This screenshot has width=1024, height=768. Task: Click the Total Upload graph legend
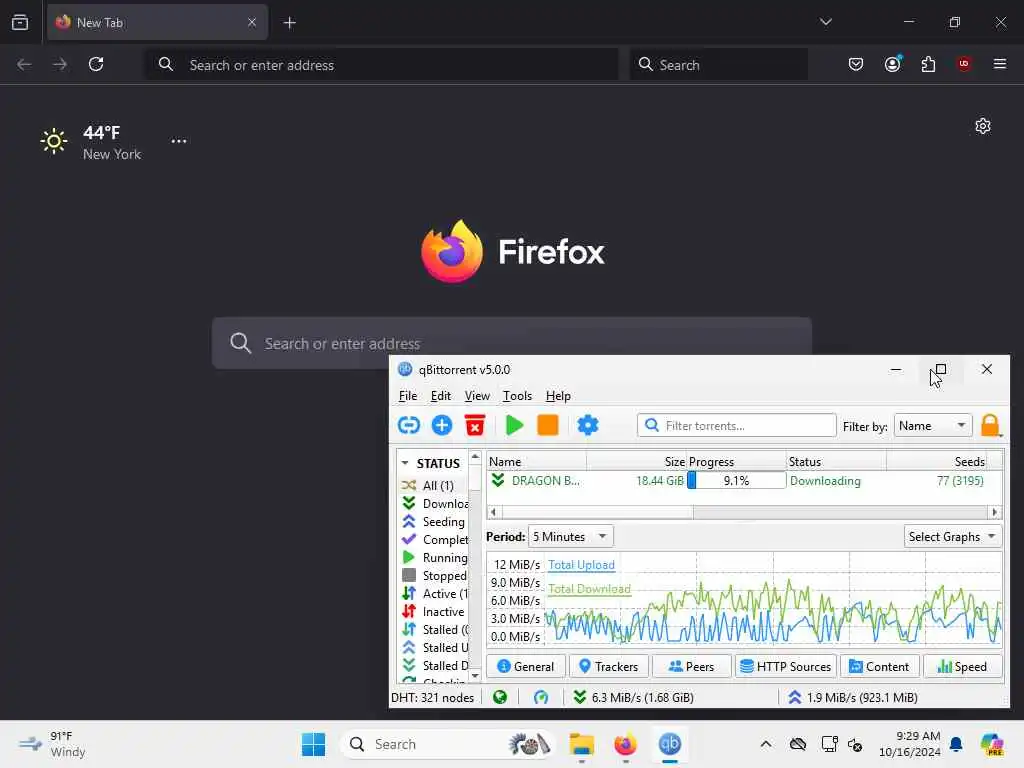tap(581, 565)
